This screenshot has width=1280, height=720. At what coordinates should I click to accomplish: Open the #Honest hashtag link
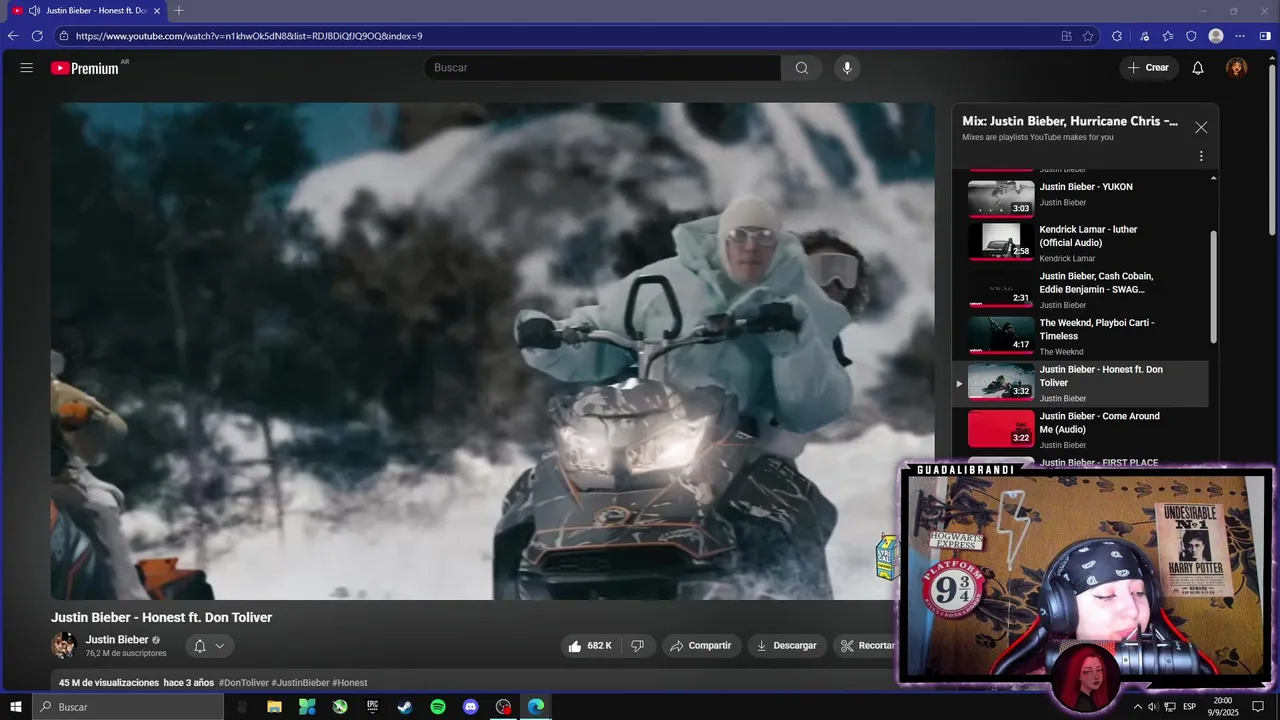coord(350,683)
